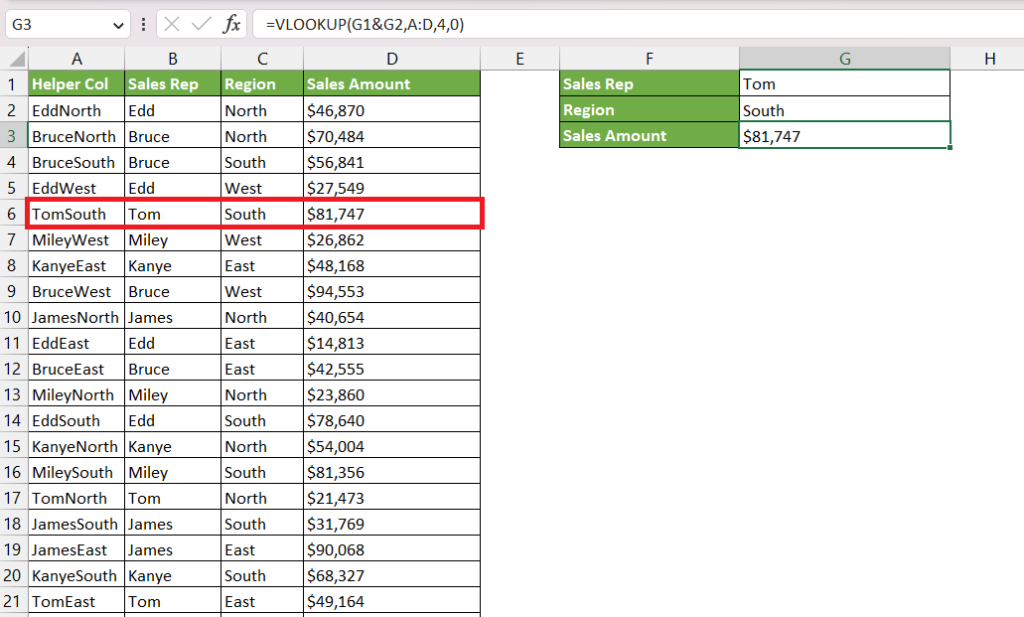Select column E header
Viewport: 1024px width, 617px height.
[520, 59]
